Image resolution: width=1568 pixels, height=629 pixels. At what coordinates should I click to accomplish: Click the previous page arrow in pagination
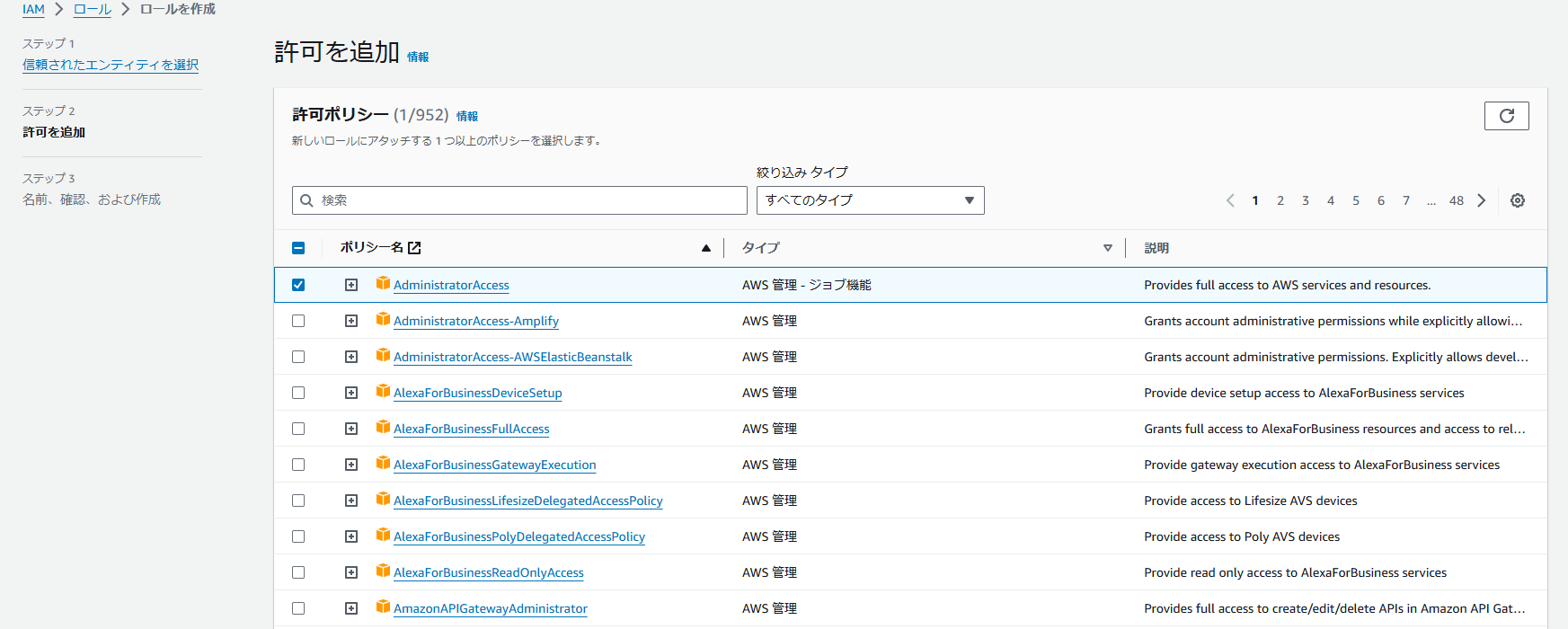click(1230, 200)
